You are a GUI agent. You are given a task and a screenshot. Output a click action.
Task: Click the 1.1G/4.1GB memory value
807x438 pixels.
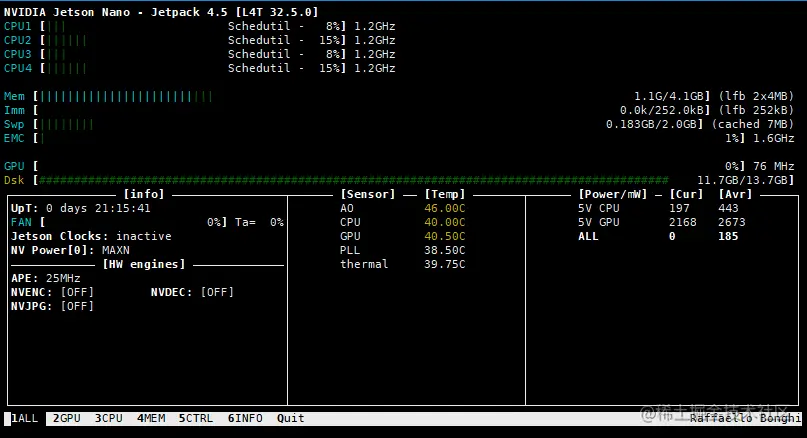point(669,96)
